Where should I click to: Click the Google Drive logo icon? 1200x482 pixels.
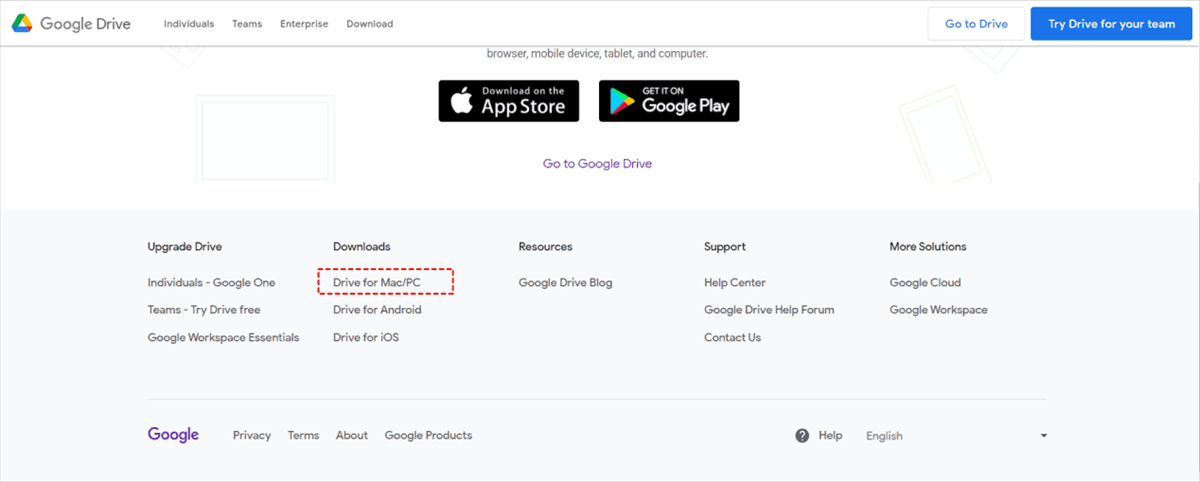tap(22, 24)
